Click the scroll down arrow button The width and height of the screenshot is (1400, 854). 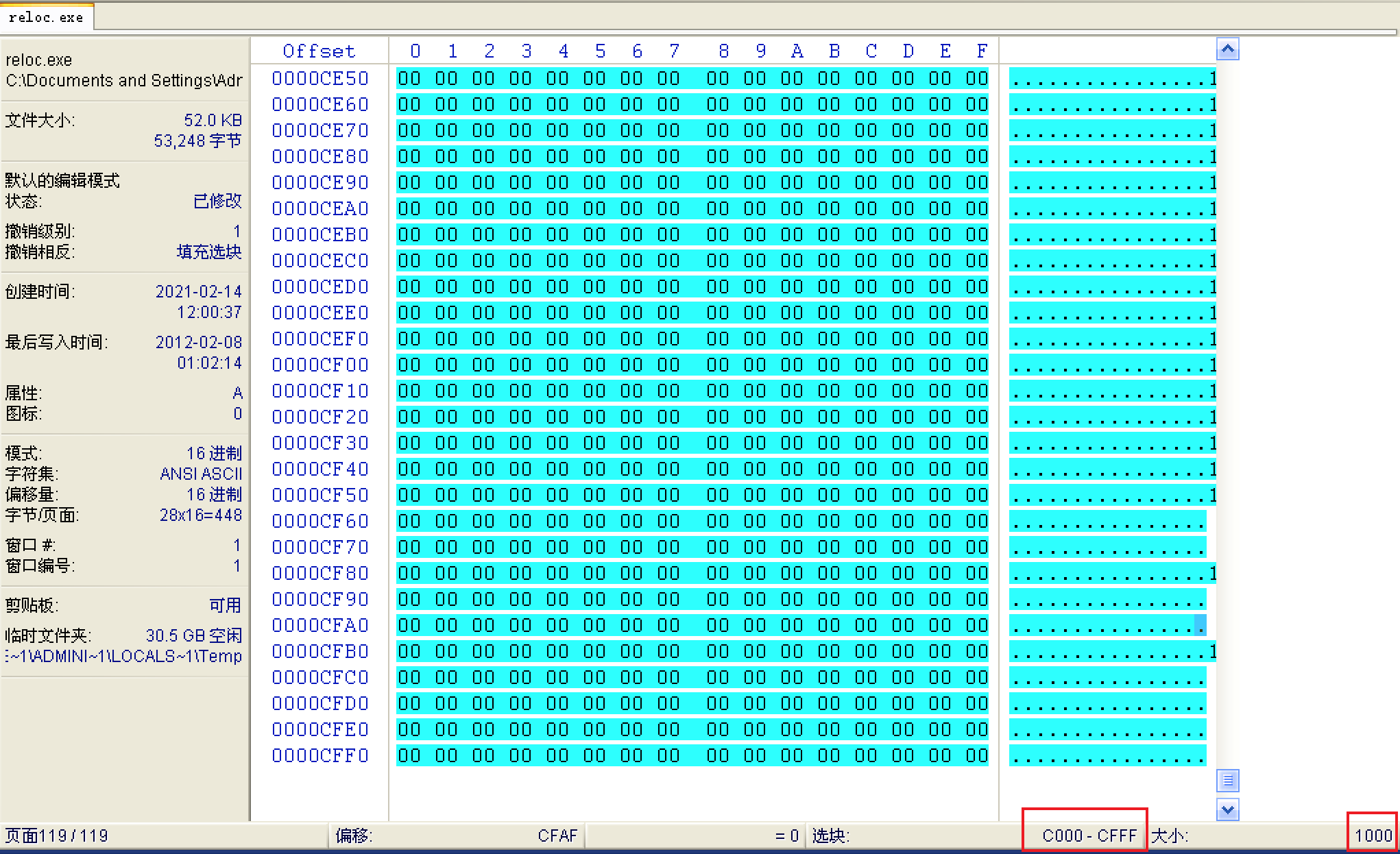[1227, 809]
